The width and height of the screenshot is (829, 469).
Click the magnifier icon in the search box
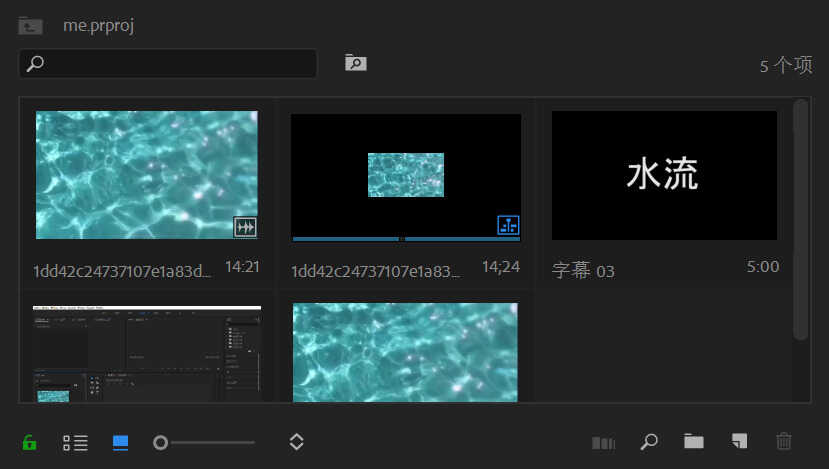coord(35,63)
